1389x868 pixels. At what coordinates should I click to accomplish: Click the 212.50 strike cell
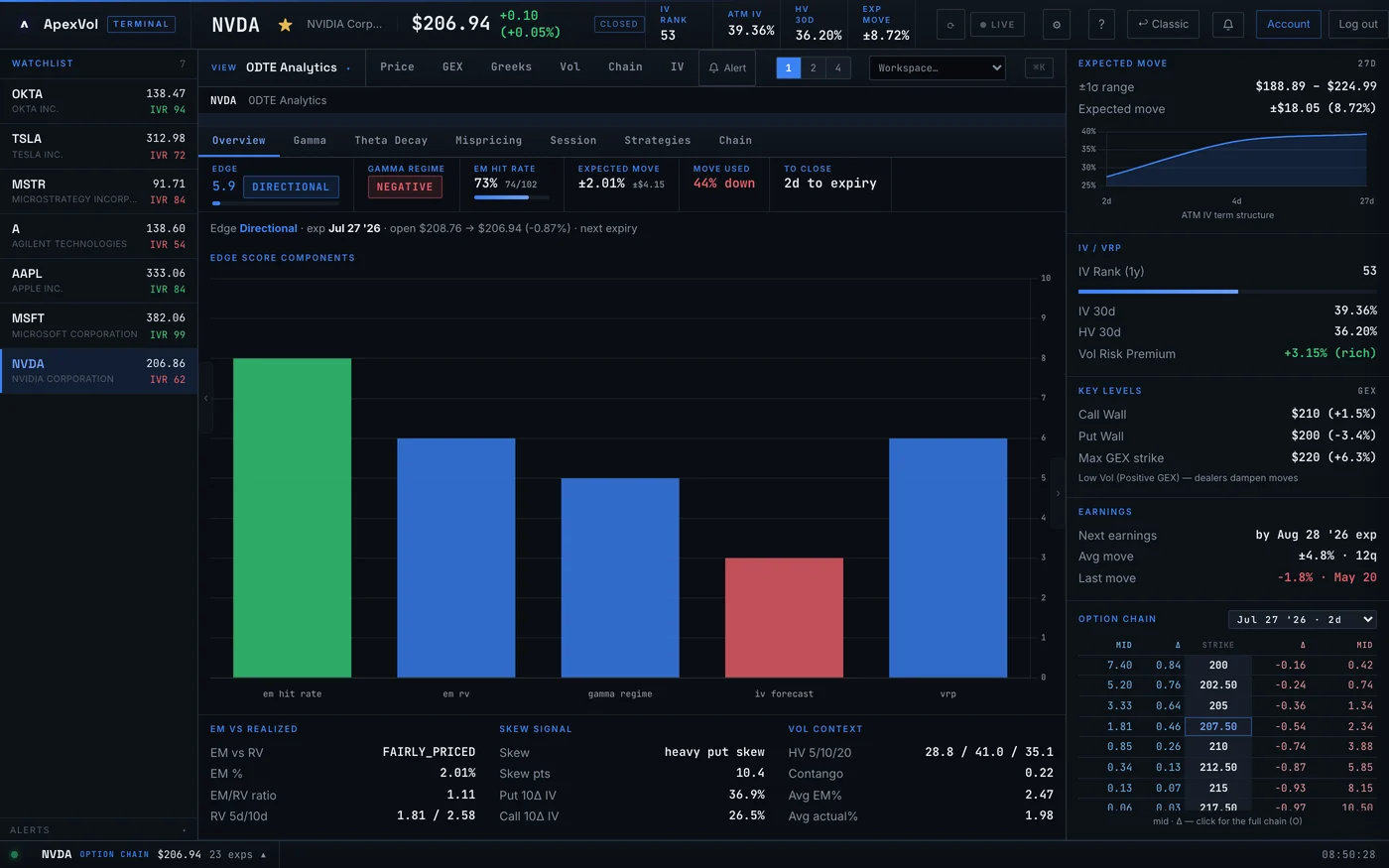click(x=1218, y=767)
